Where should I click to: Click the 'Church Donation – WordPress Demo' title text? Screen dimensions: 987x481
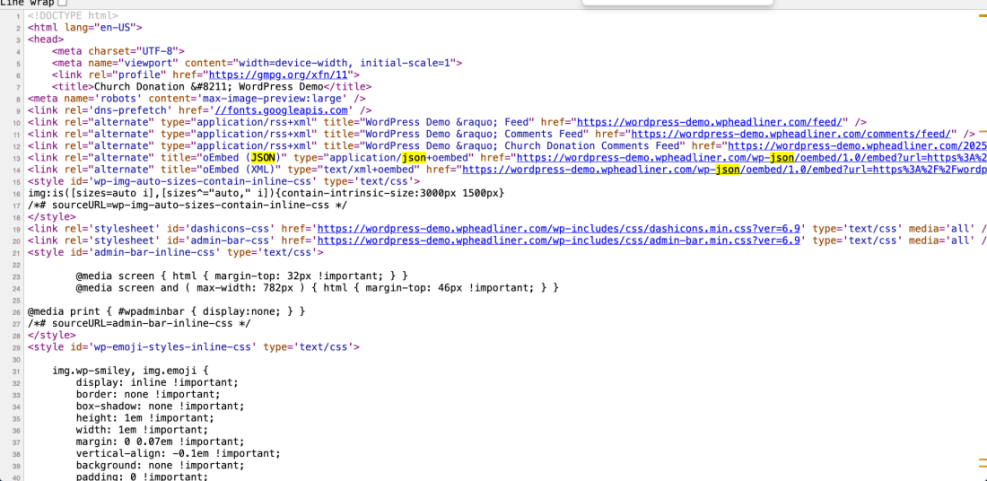(x=208, y=87)
